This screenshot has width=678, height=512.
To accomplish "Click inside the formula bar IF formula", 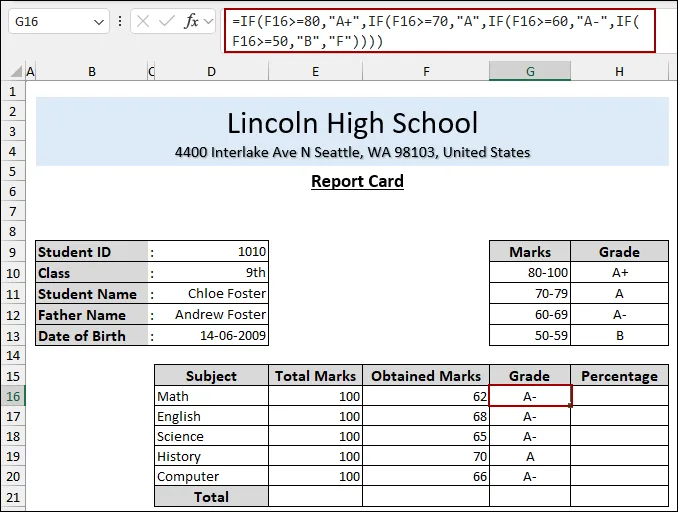I will tap(440, 31).
